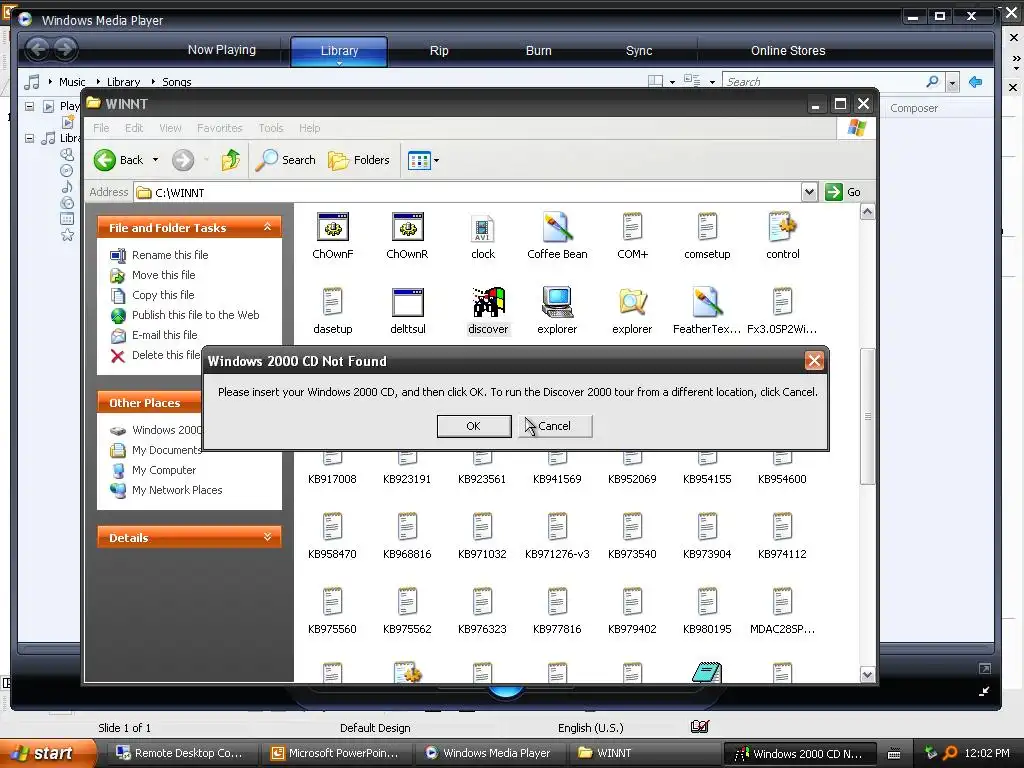
Task: Click OK in the CD Not Found dialog
Action: (473, 426)
